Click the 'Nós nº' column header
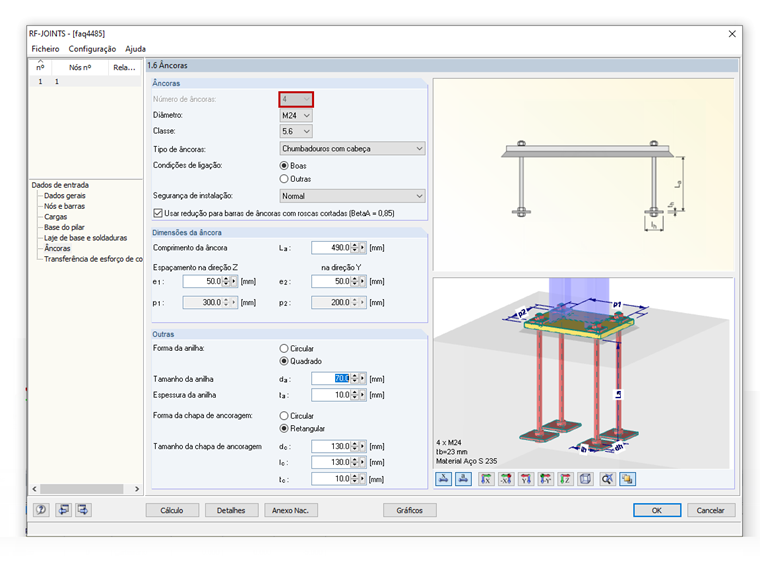This screenshot has width=760, height=570. tap(80, 67)
